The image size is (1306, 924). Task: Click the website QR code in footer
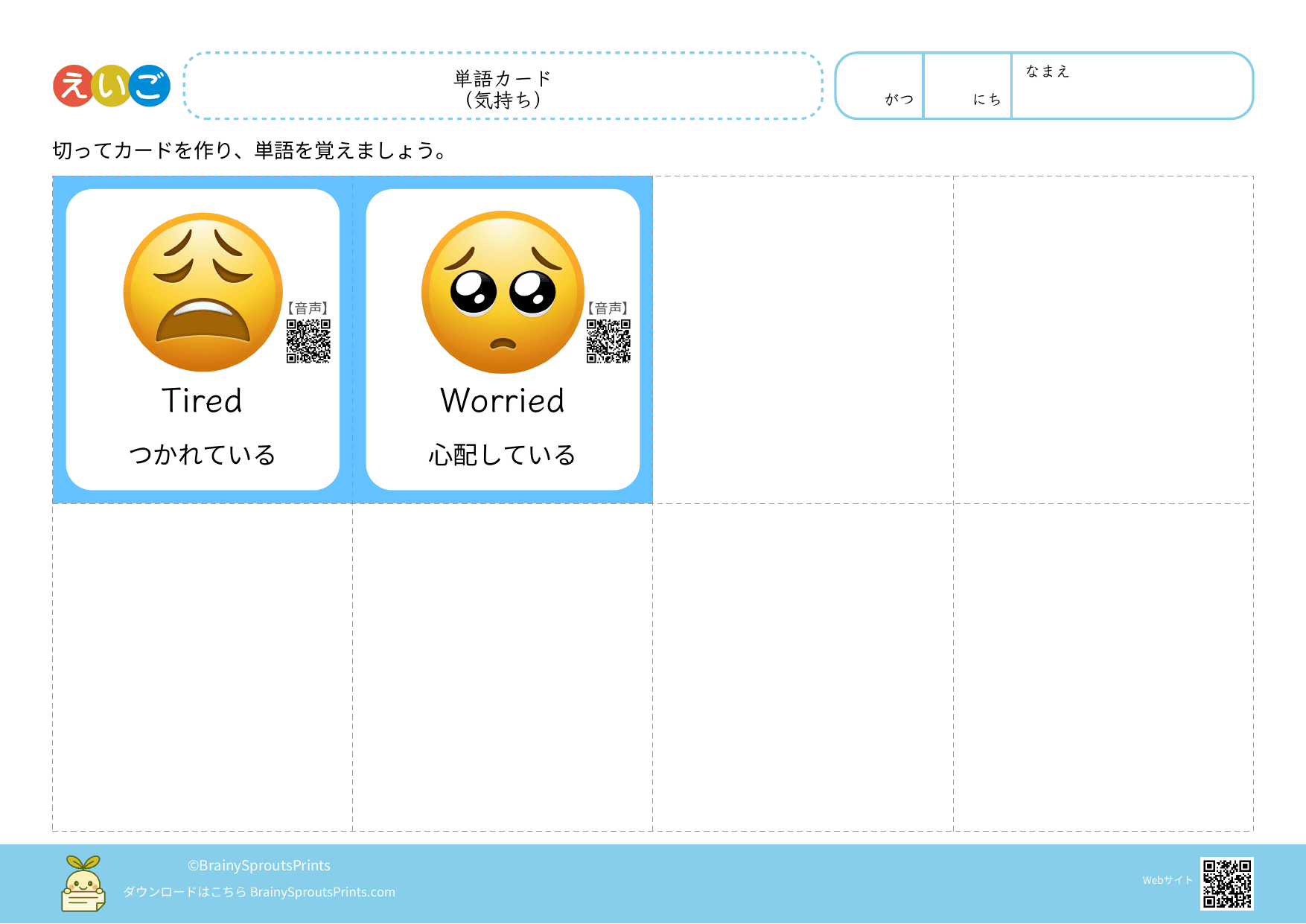tap(1226, 883)
